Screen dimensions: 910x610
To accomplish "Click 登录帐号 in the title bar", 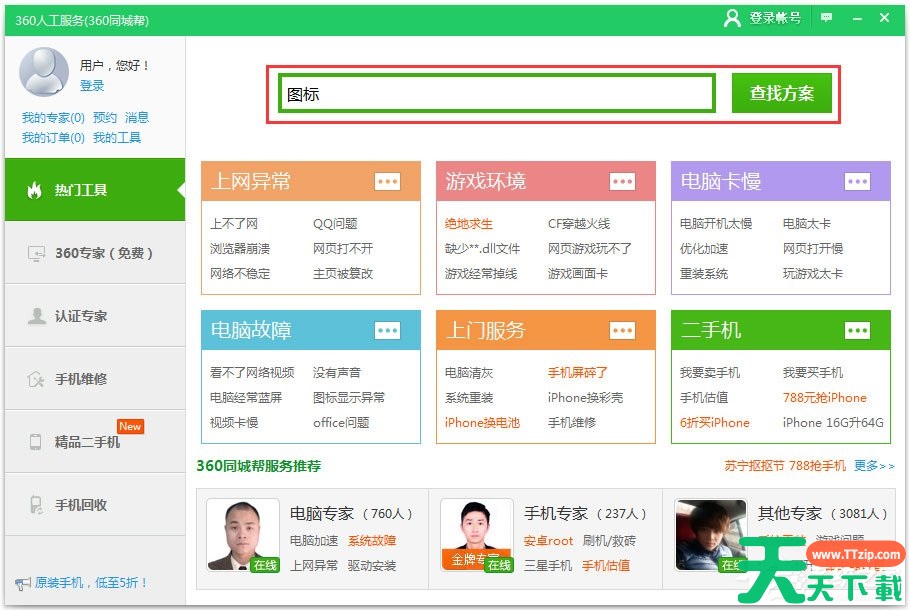I will click(x=775, y=18).
